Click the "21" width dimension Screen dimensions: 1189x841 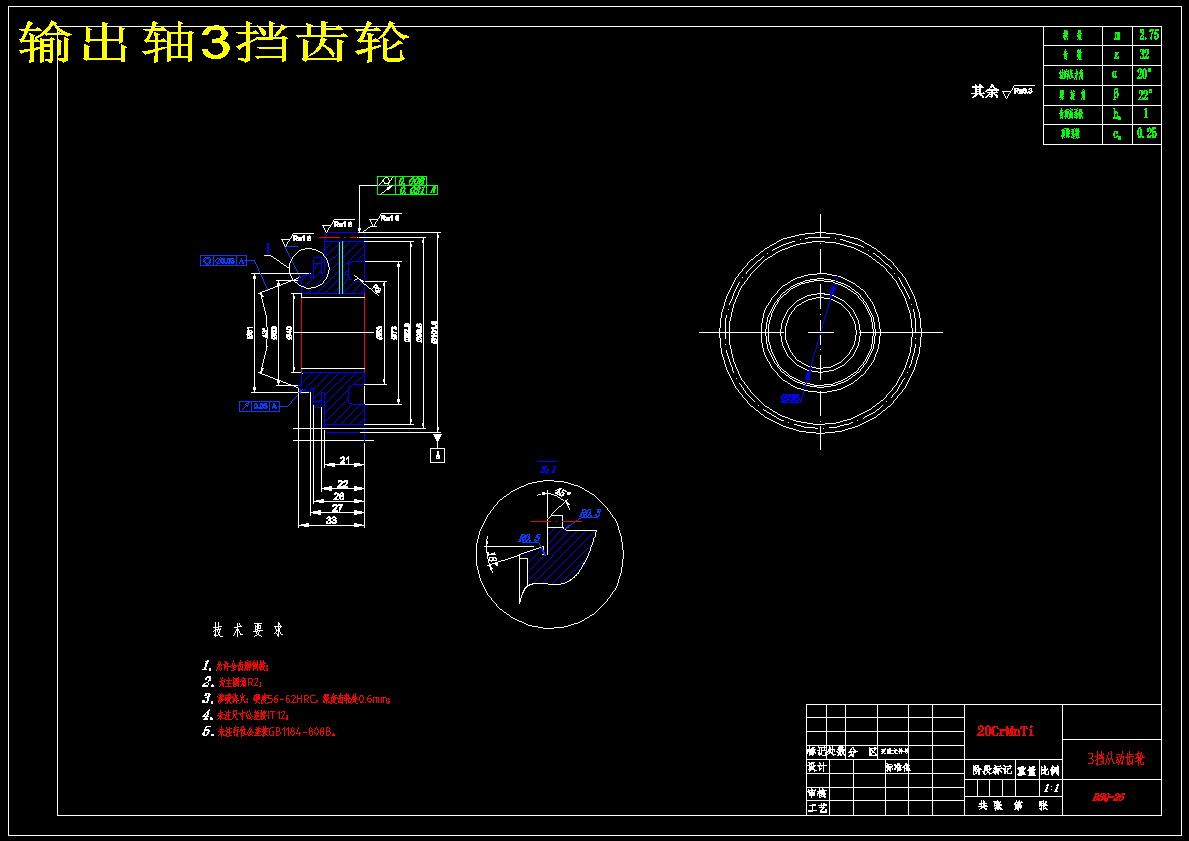click(x=344, y=460)
